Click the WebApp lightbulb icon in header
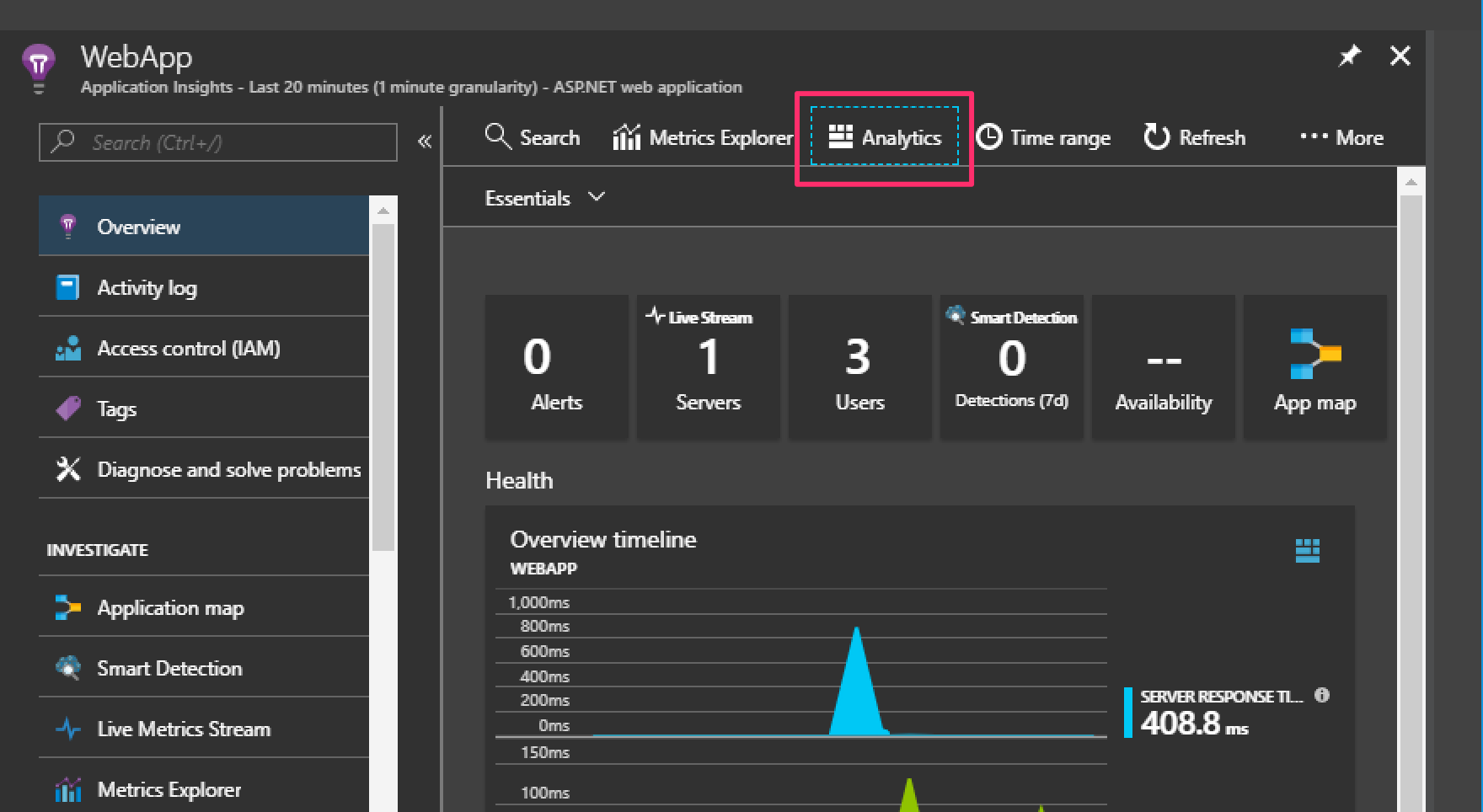Viewport: 1483px width, 812px height. (38, 67)
